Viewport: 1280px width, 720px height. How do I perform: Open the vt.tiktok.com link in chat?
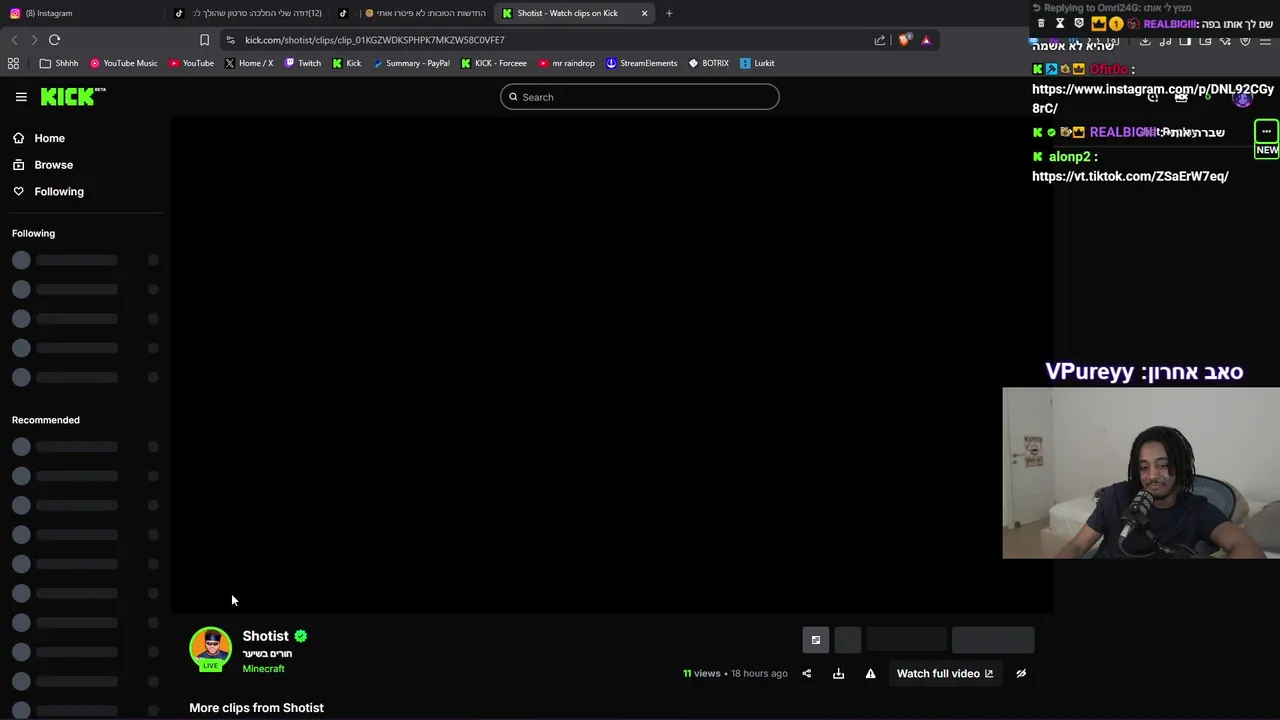click(1130, 176)
